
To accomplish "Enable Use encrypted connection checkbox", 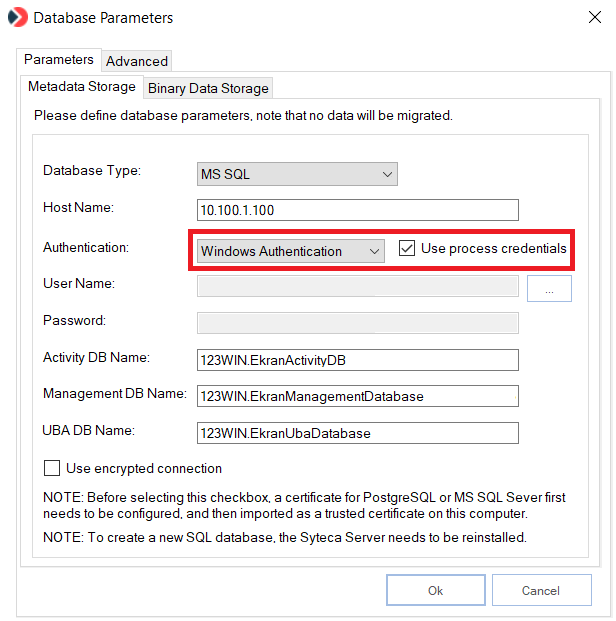I will click(x=52, y=469).
